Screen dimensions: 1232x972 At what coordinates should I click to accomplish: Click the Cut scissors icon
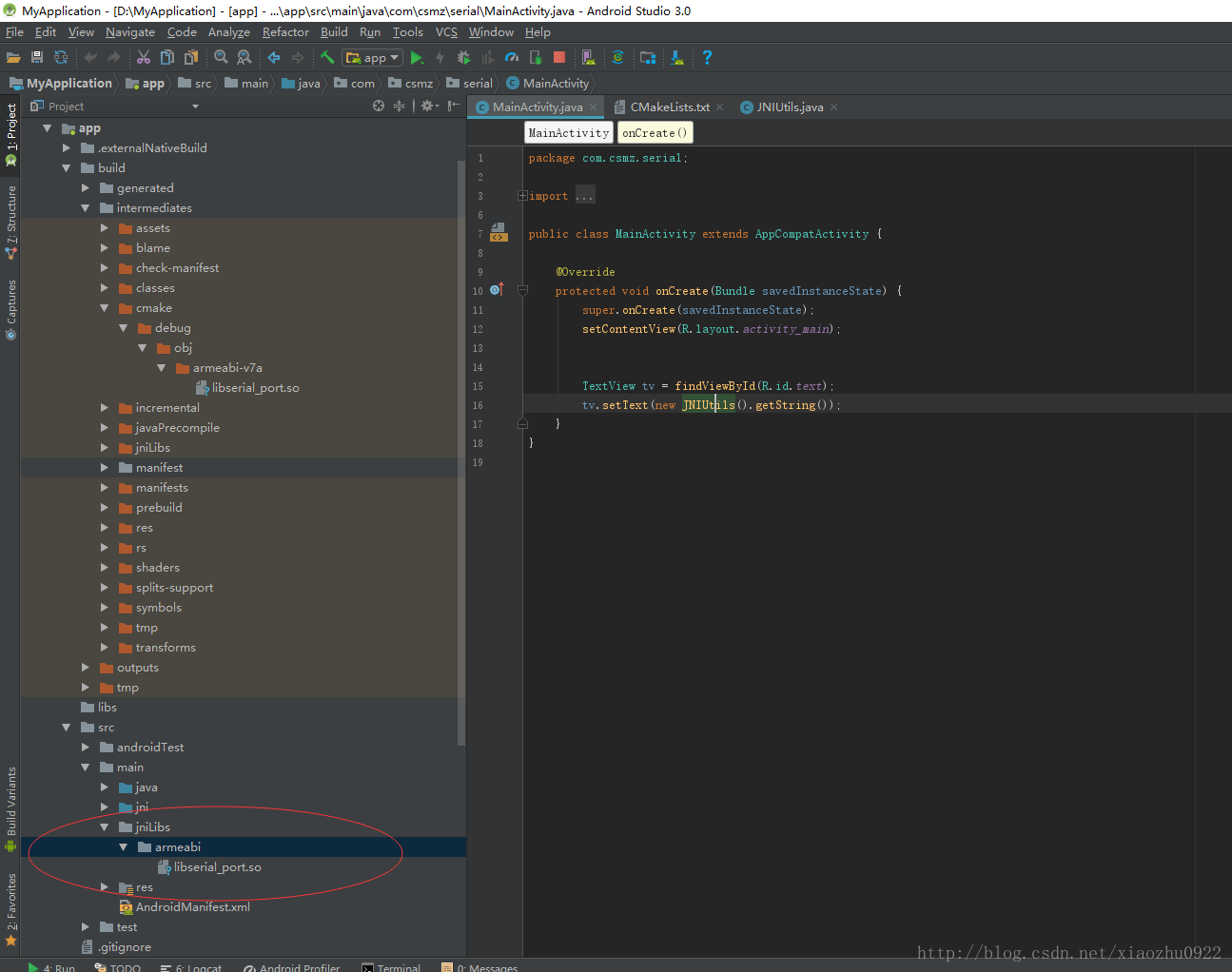144,58
